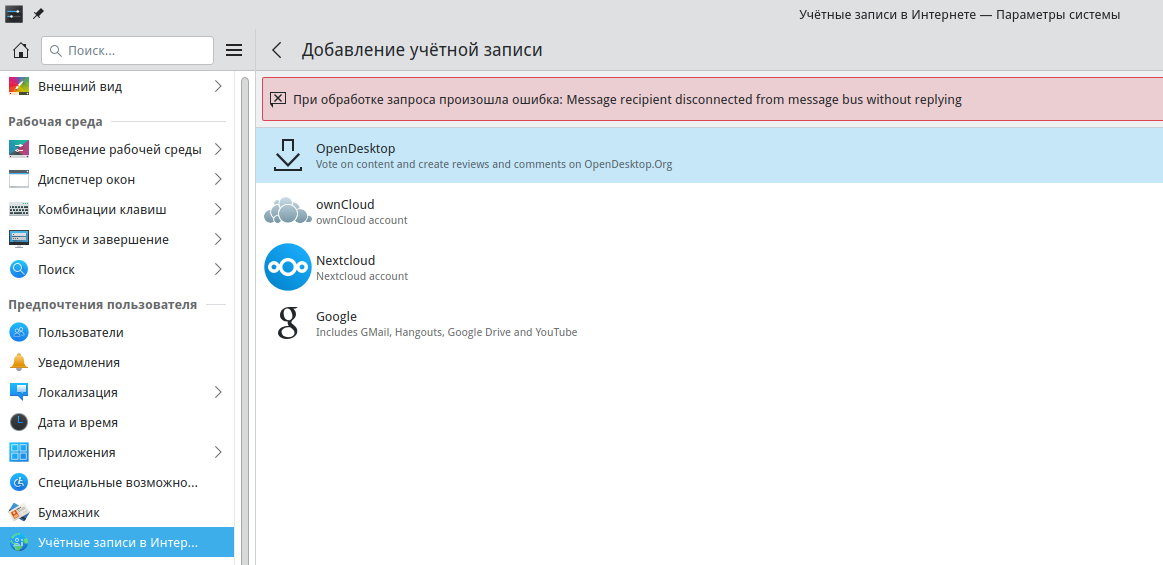Click the "Приложения" grid icon
Screen dimensions: 1163x565
point(19,452)
